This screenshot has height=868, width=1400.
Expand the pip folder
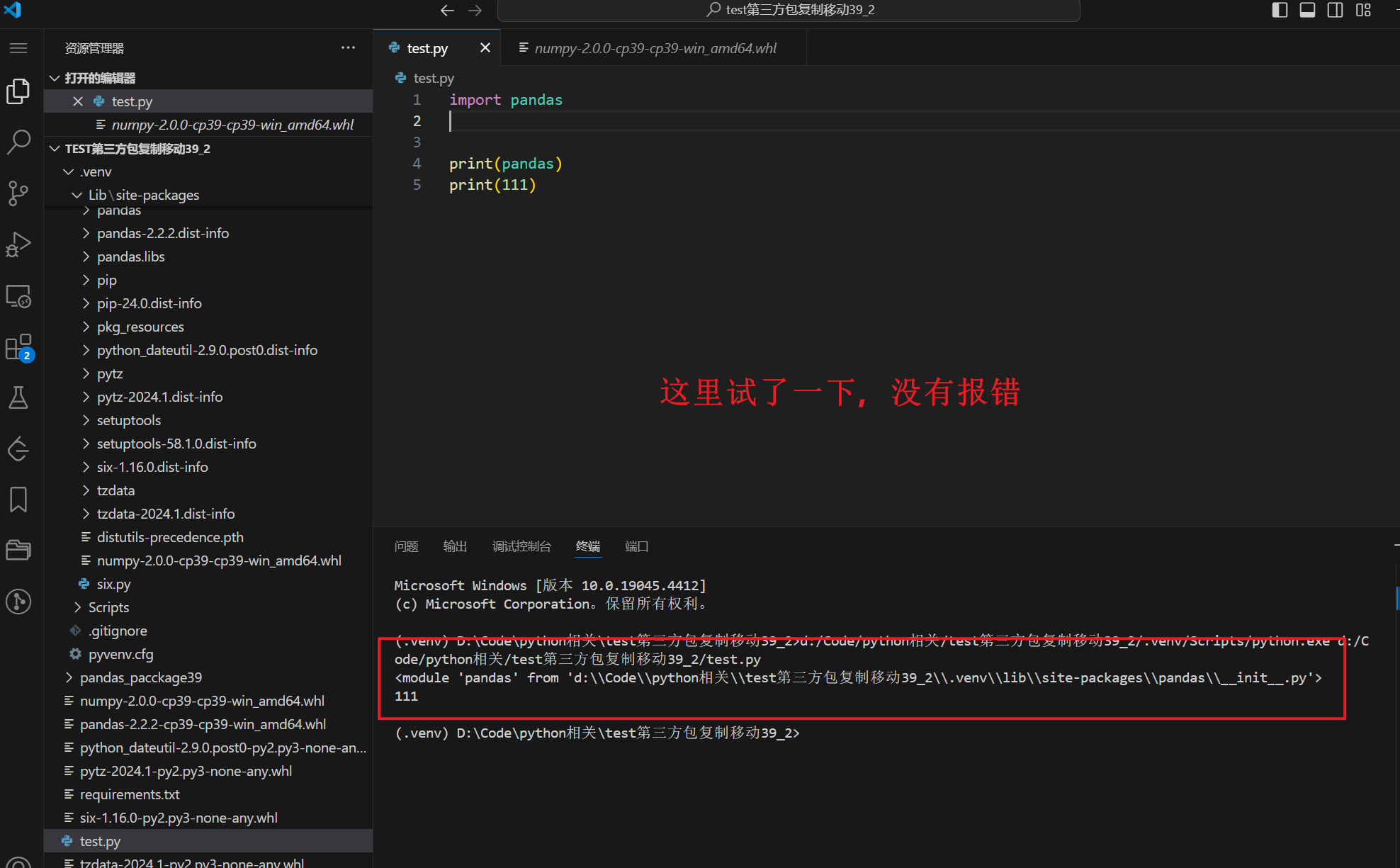pos(208,280)
